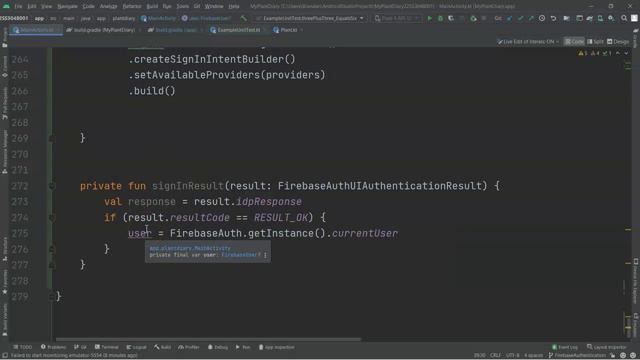Click the Git update project arrow
640x360 pixels.
[x=509, y=18]
